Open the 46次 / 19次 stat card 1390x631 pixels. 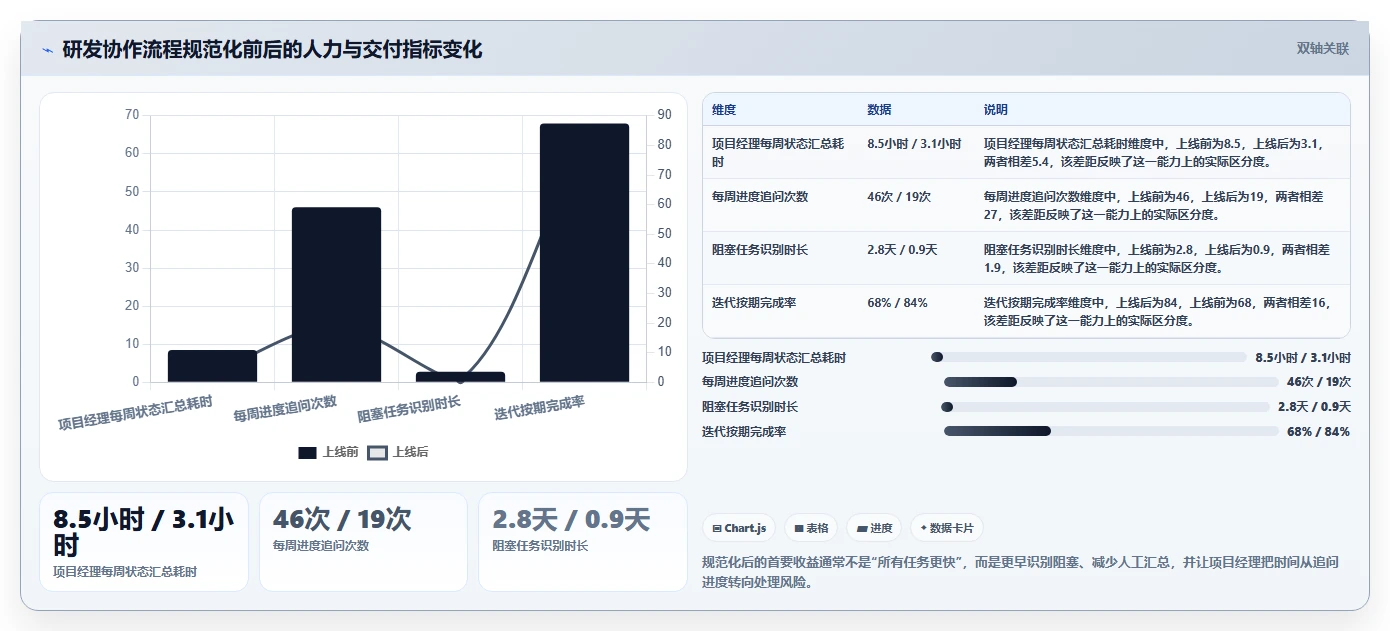(x=363, y=542)
